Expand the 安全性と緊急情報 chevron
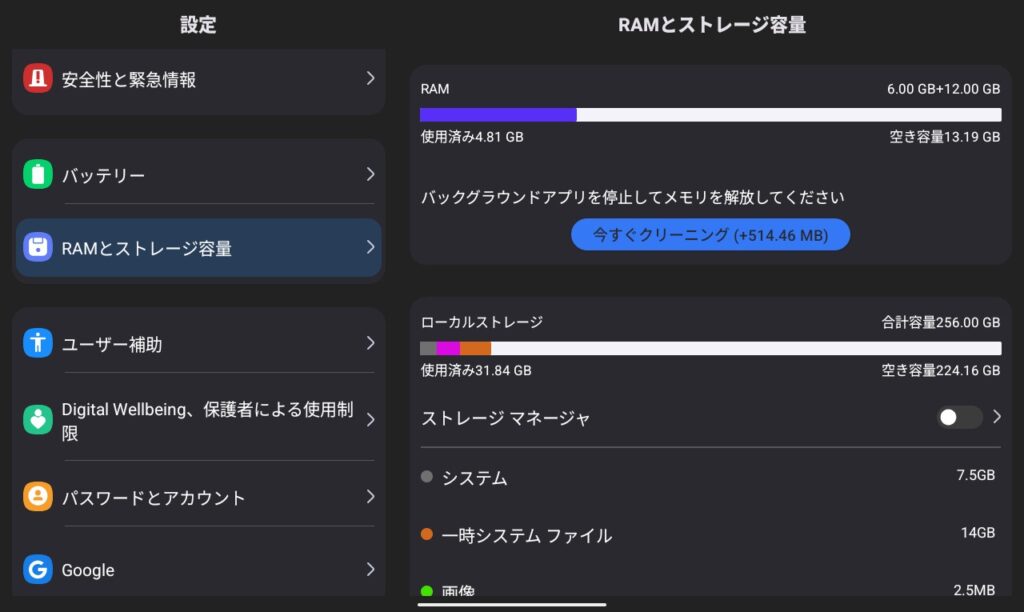This screenshot has width=1024, height=612. point(370,78)
